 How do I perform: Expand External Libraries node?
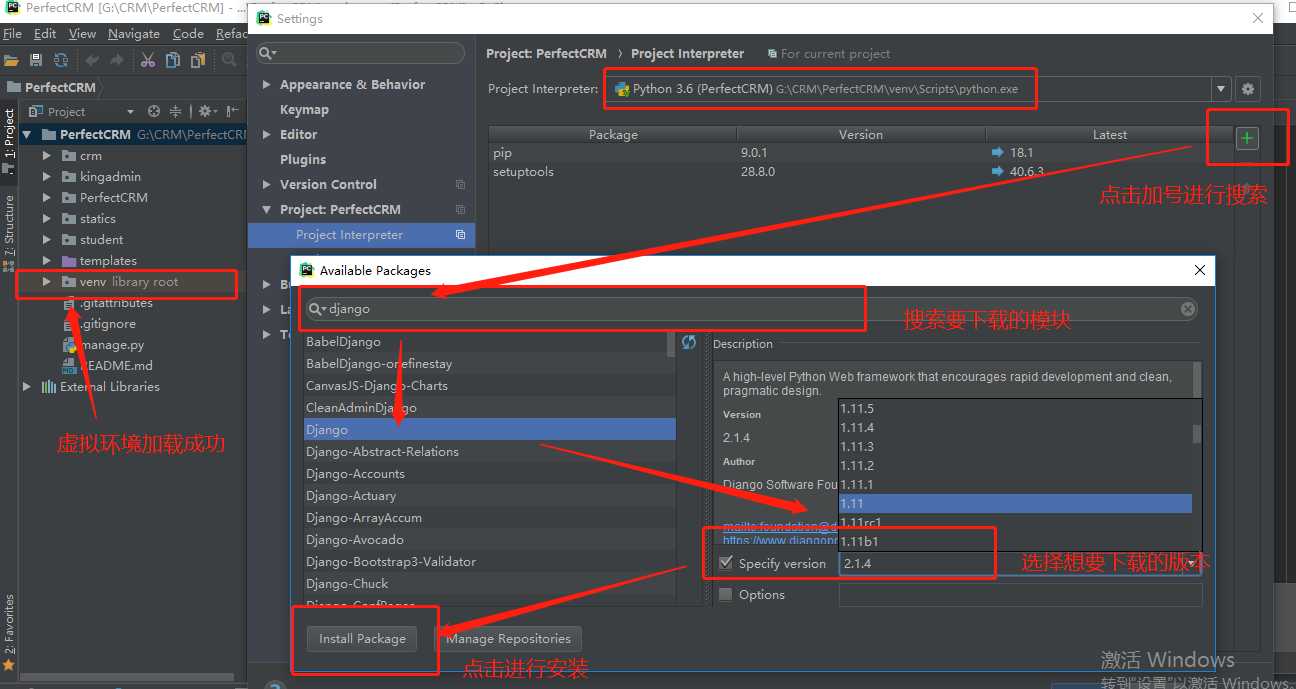pyautogui.click(x=27, y=387)
